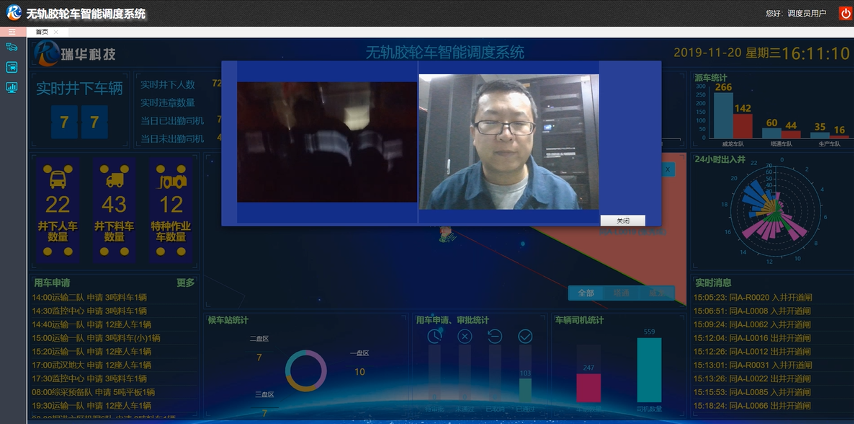Click the circled X rejected icon

465,336
